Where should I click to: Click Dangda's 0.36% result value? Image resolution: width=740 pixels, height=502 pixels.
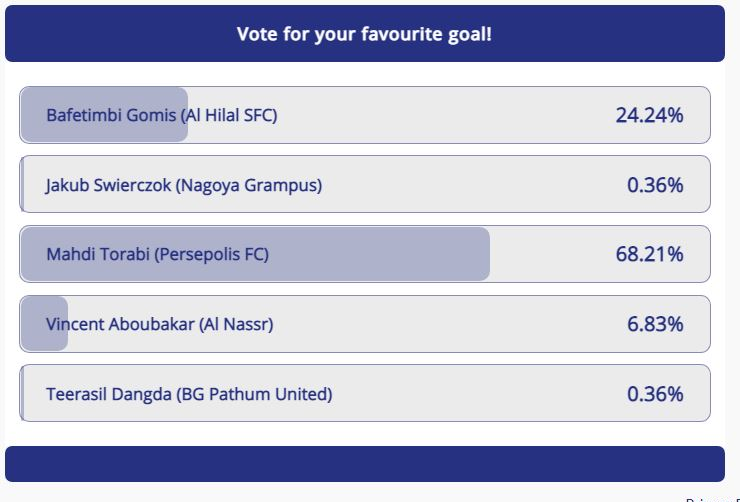pyautogui.click(x=655, y=394)
